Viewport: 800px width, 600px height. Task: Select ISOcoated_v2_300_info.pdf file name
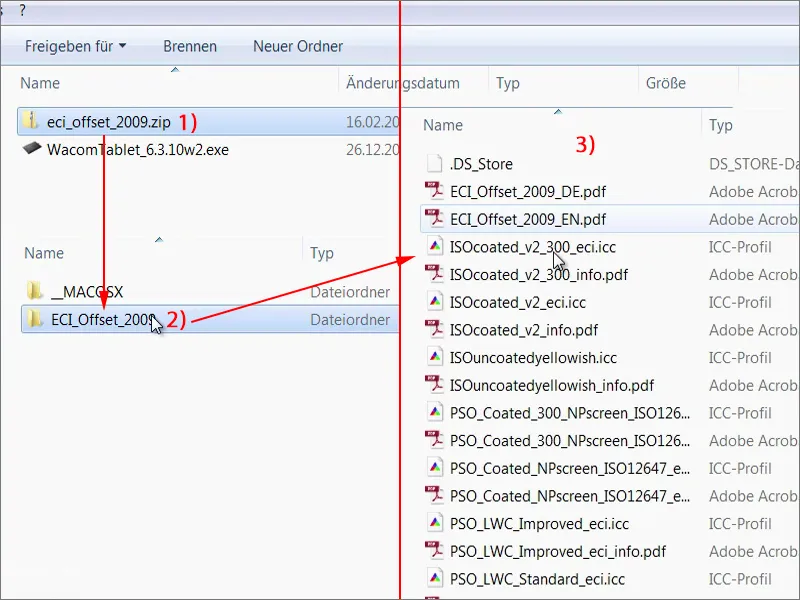point(539,275)
